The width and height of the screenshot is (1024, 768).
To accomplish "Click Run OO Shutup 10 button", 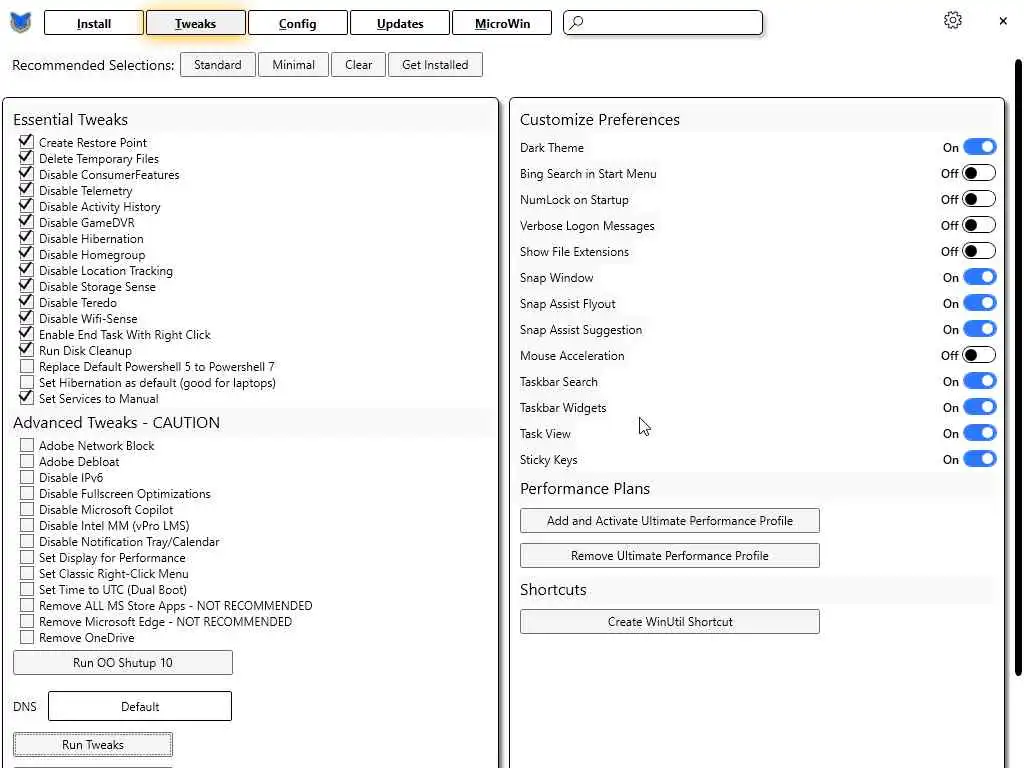I will click(123, 662).
